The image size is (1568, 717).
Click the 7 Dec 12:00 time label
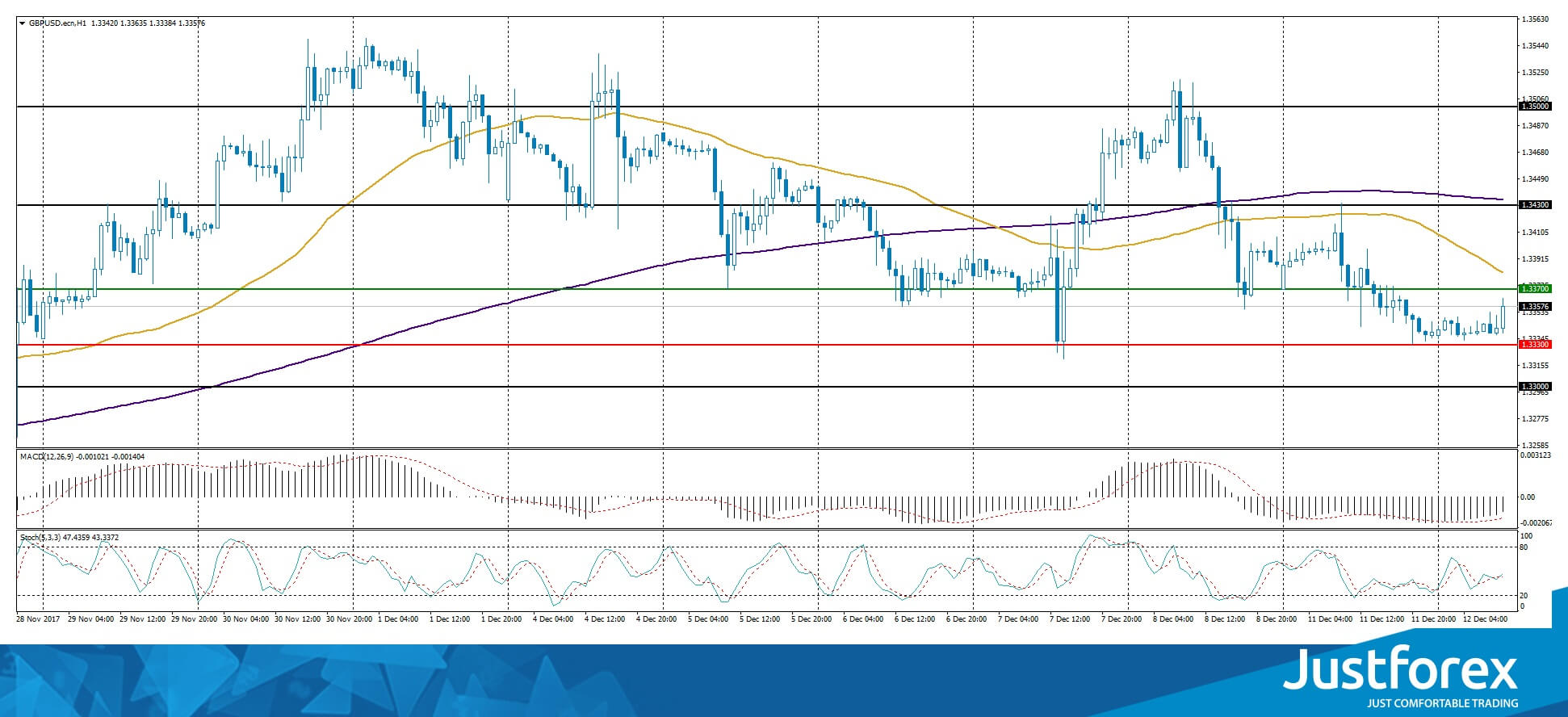(1070, 619)
